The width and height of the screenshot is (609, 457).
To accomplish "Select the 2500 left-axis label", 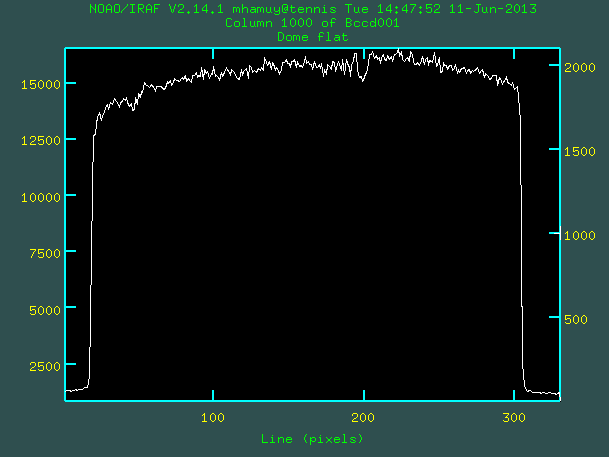I will [45, 366].
